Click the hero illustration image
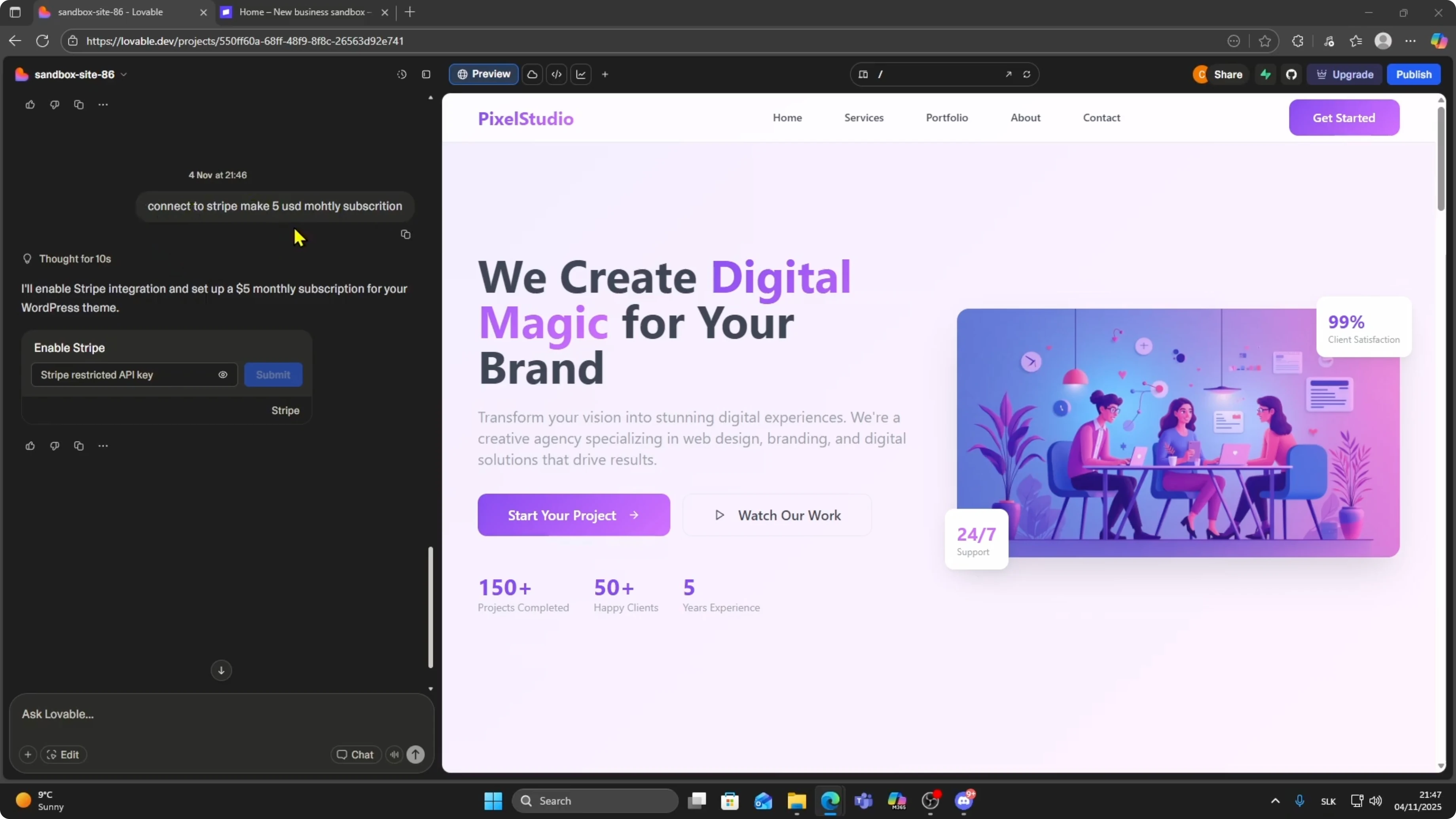Screen dimensions: 1456x819 [1178, 432]
